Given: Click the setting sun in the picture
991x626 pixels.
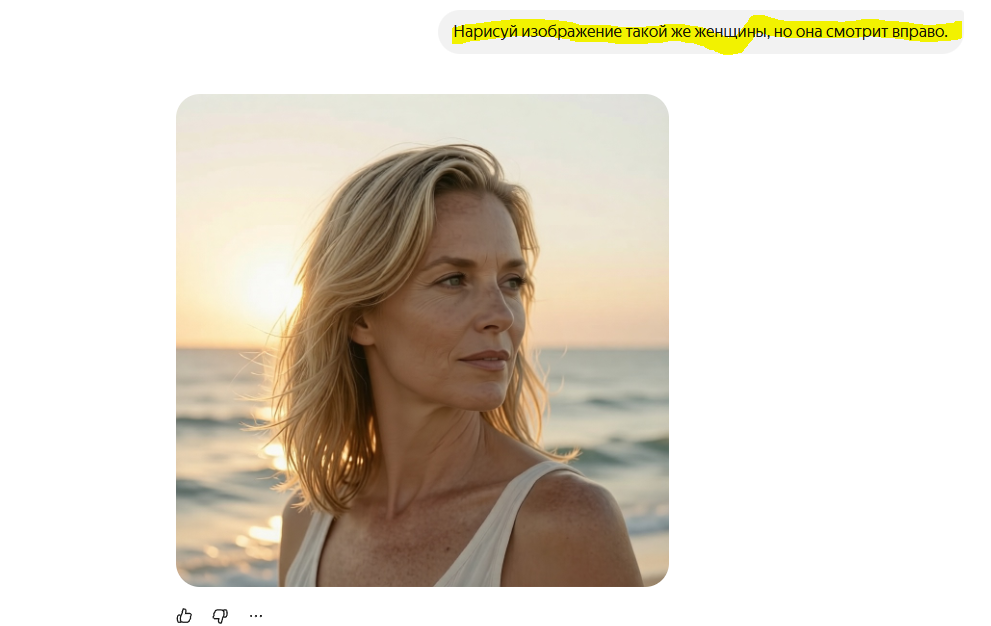Looking at the screenshot, I should 265,285.
